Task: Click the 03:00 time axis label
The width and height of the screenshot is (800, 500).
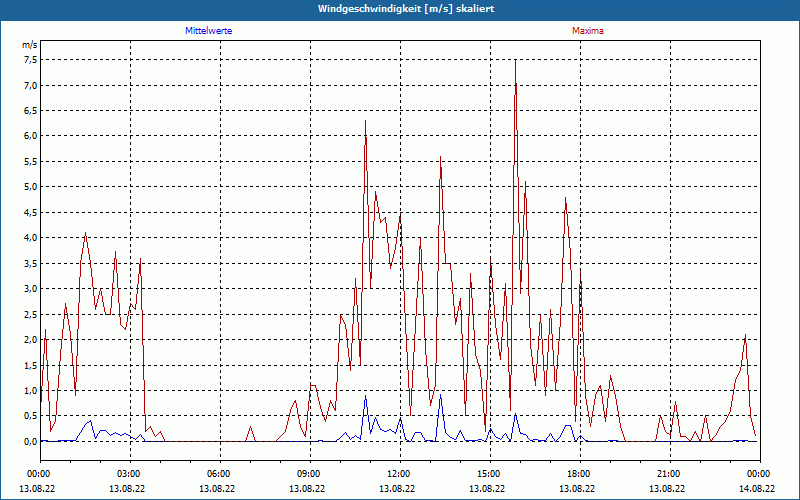Action: pos(130,474)
